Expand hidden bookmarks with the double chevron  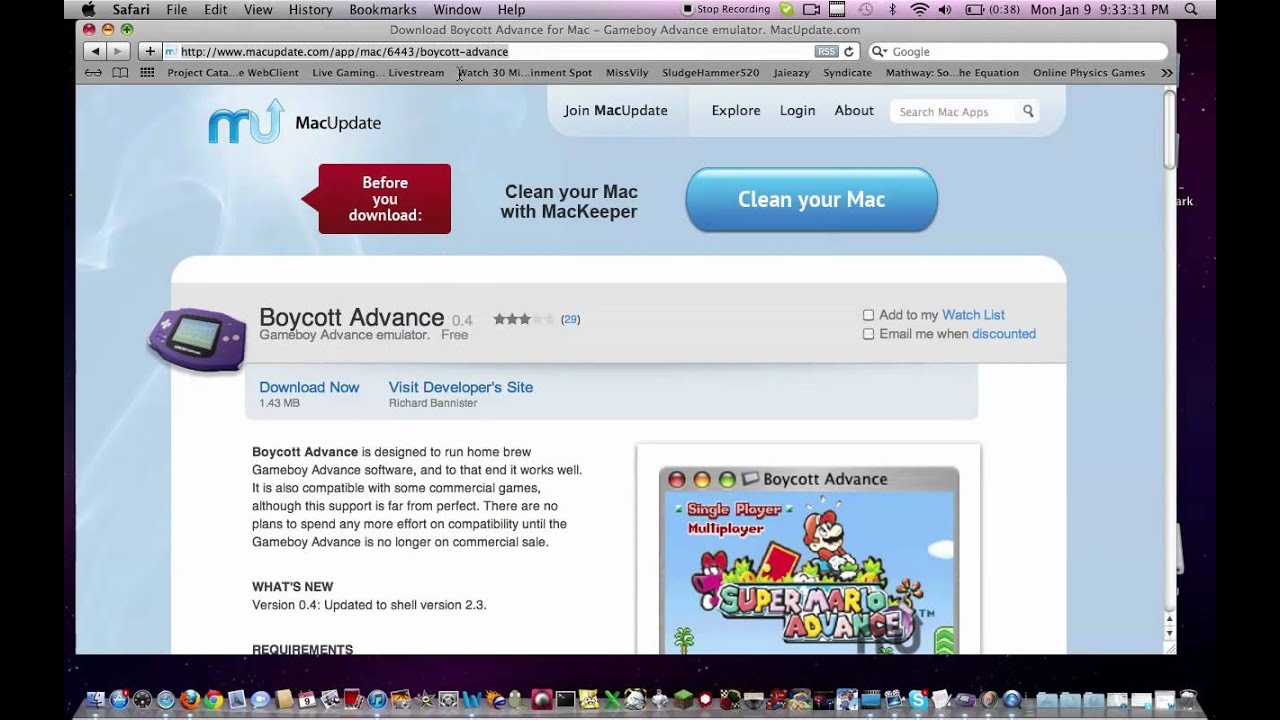tap(1166, 73)
